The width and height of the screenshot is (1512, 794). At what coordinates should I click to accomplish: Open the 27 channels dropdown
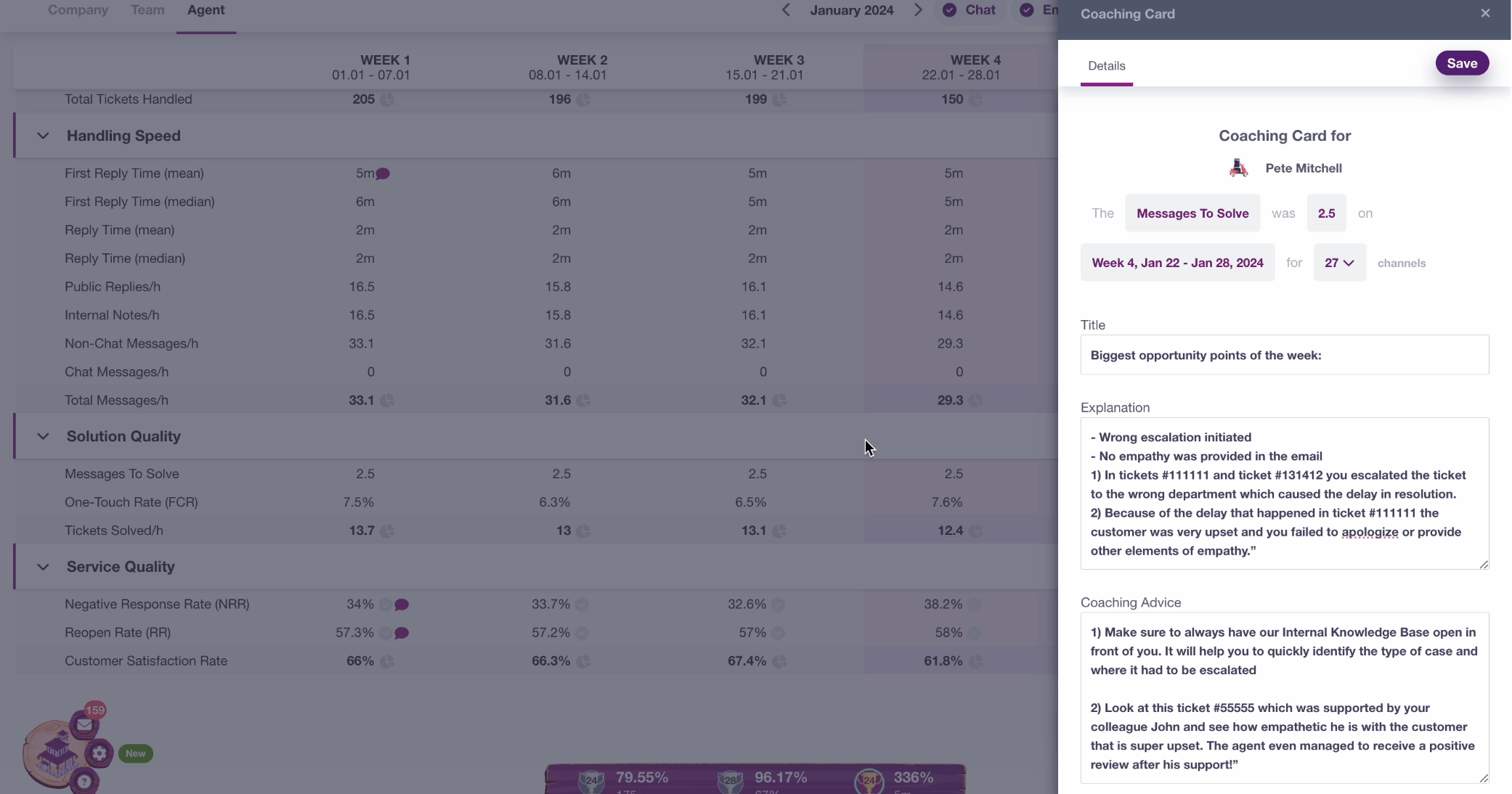tap(1339, 263)
